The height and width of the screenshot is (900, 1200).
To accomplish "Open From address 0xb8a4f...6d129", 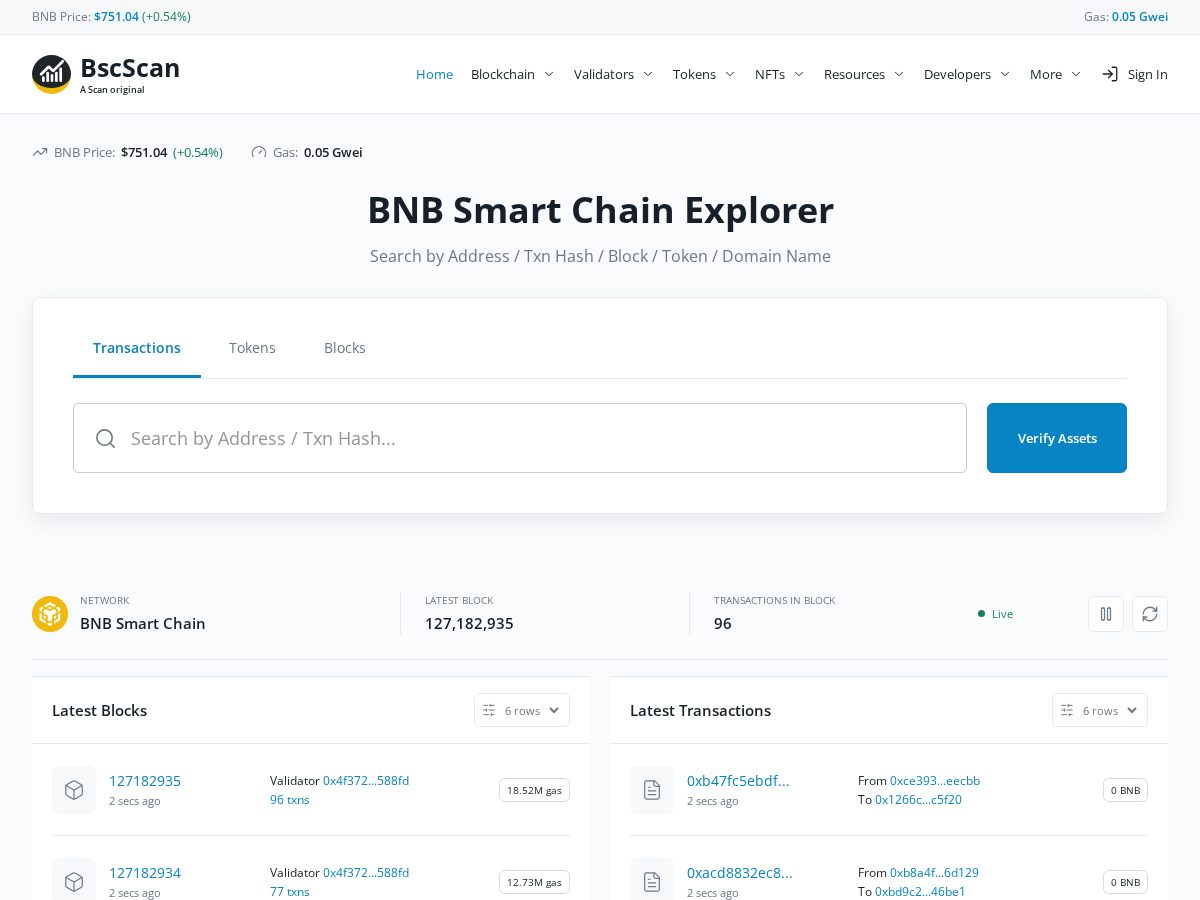I will [934, 872].
